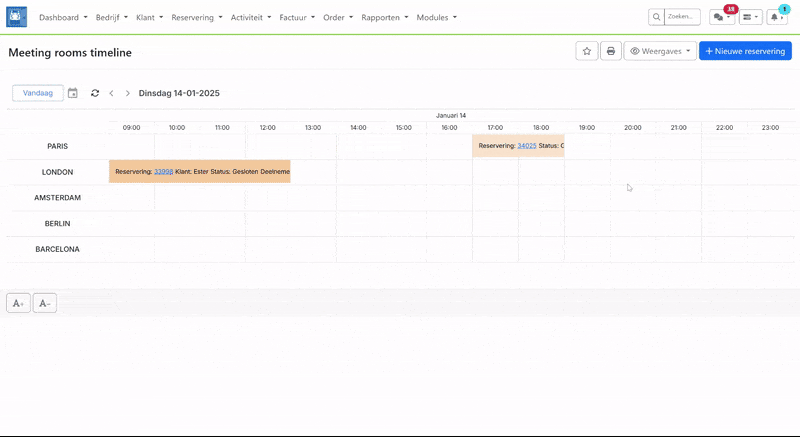The height and width of the screenshot is (437, 800).
Task: Decrease font size with A- button
Action: point(44,303)
